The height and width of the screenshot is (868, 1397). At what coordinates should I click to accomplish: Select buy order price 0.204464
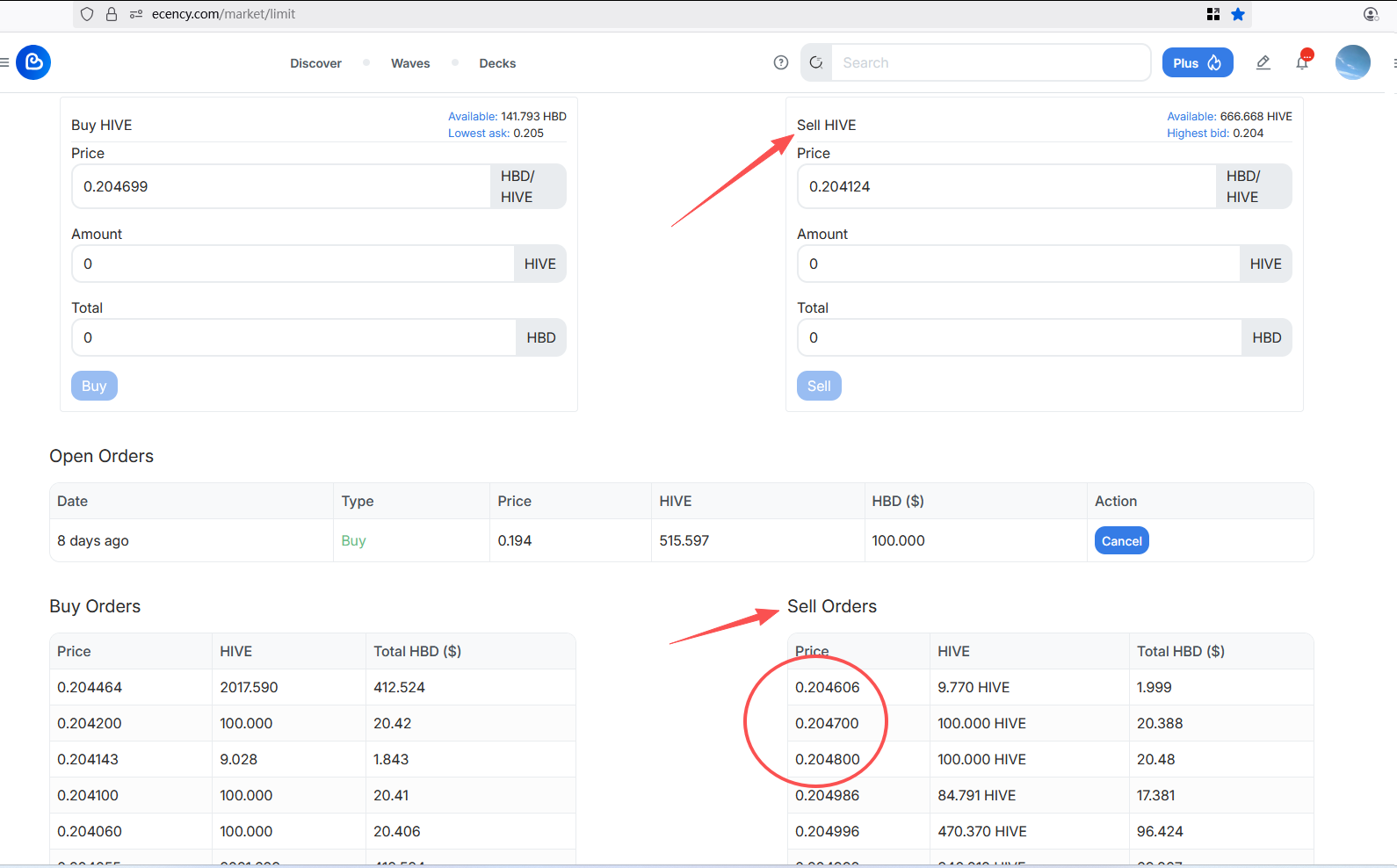pos(90,687)
